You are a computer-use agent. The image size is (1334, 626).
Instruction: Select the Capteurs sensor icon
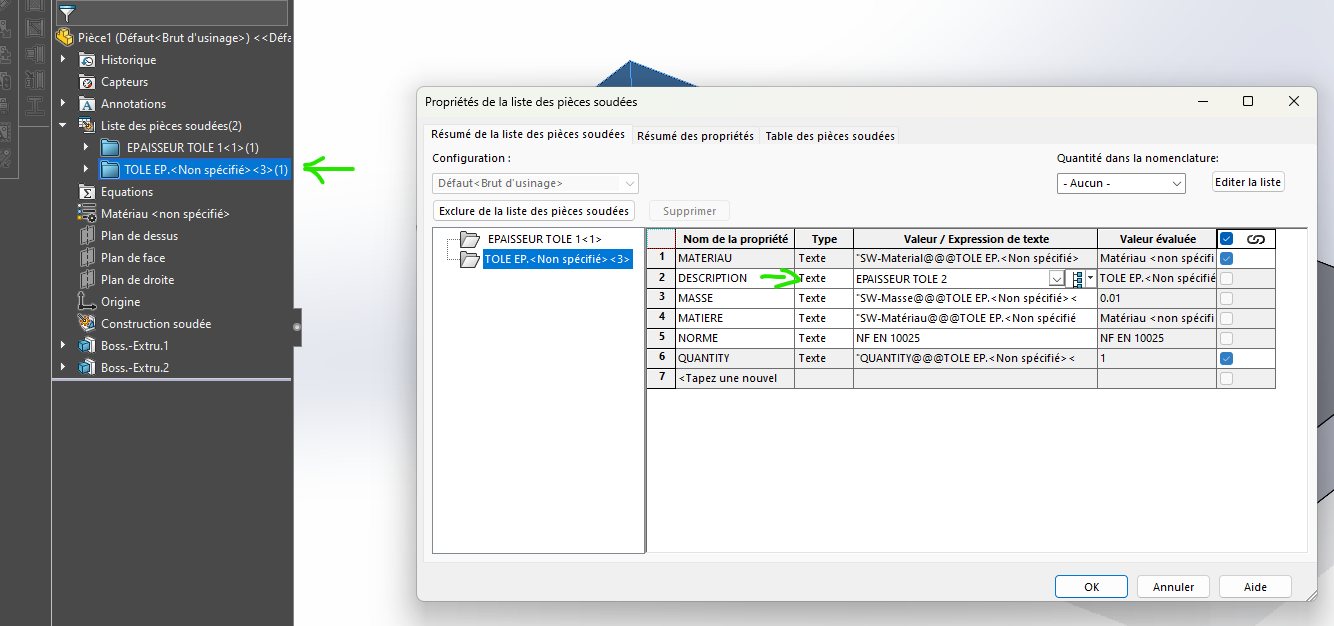pyautogui.click(x=87, y=82)
